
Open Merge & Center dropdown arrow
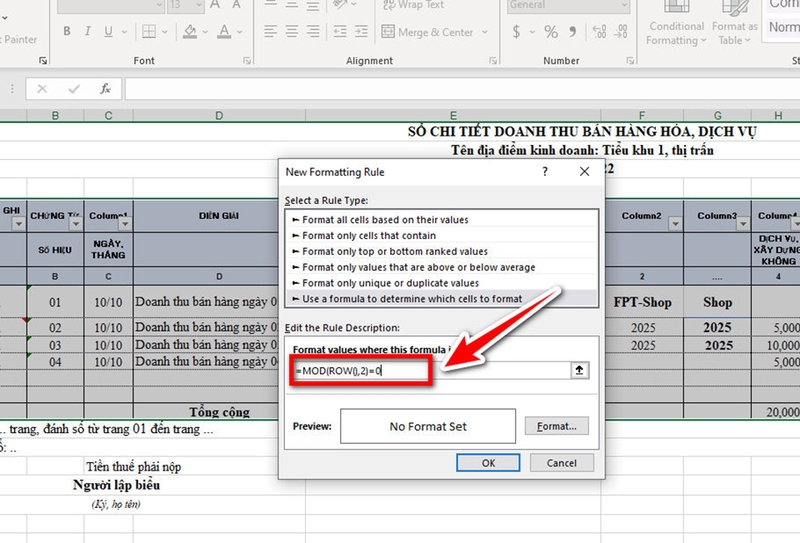pyautogui.click(x=485, y=32)
